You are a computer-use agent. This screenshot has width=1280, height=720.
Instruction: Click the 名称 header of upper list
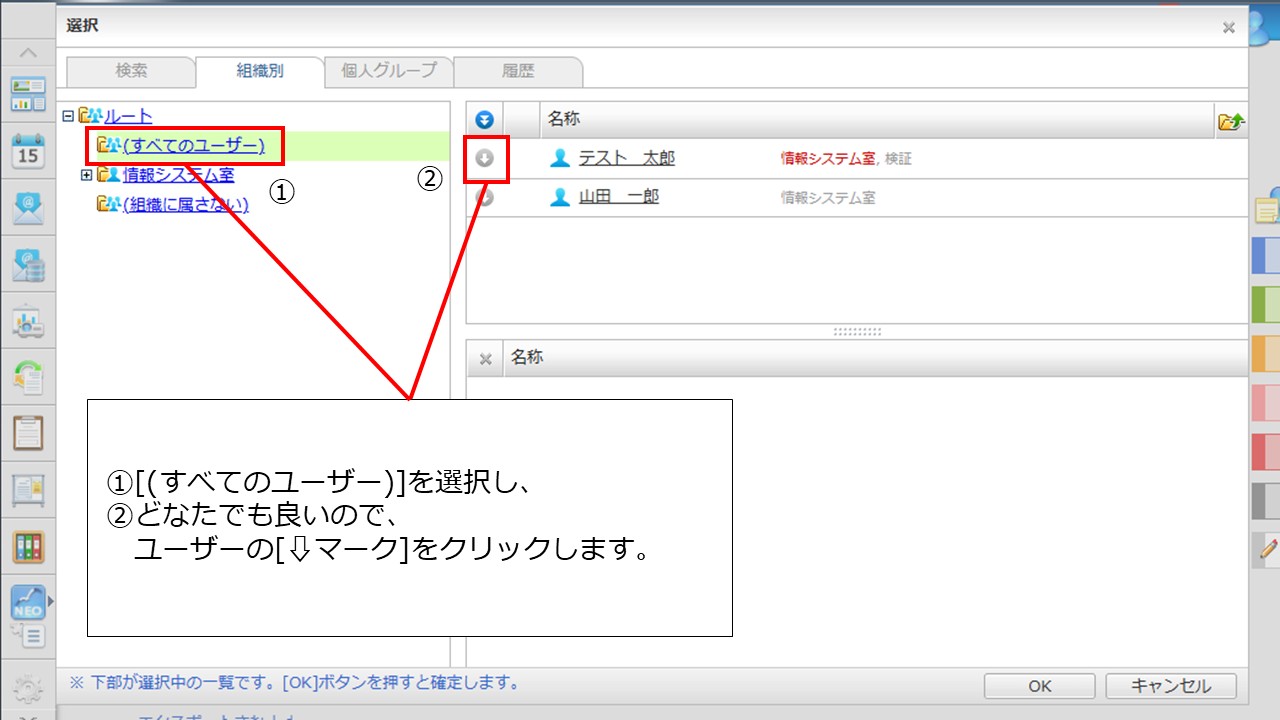coord(564,119)
